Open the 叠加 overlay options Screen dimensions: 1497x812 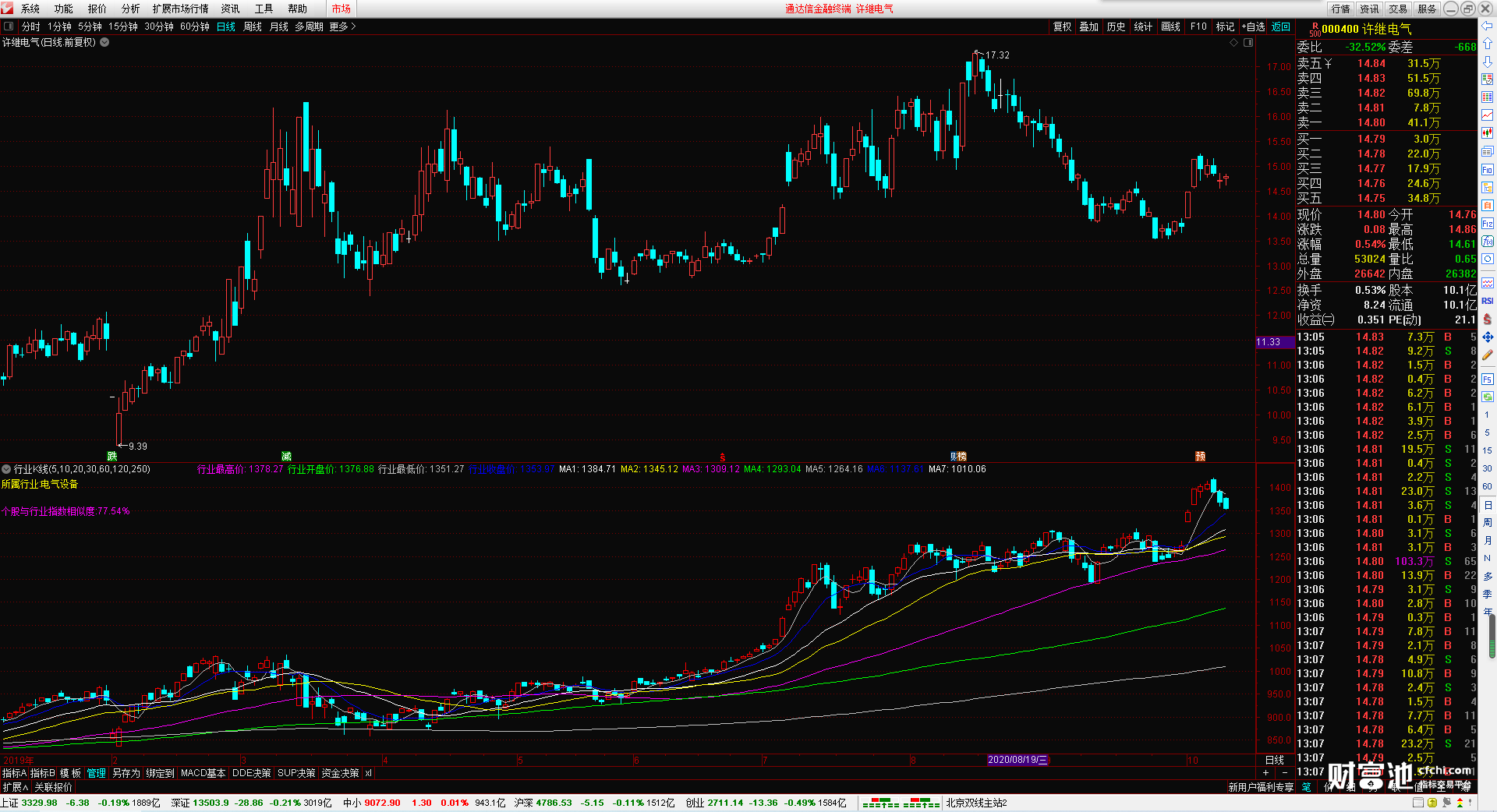[x=1088, y=26]
